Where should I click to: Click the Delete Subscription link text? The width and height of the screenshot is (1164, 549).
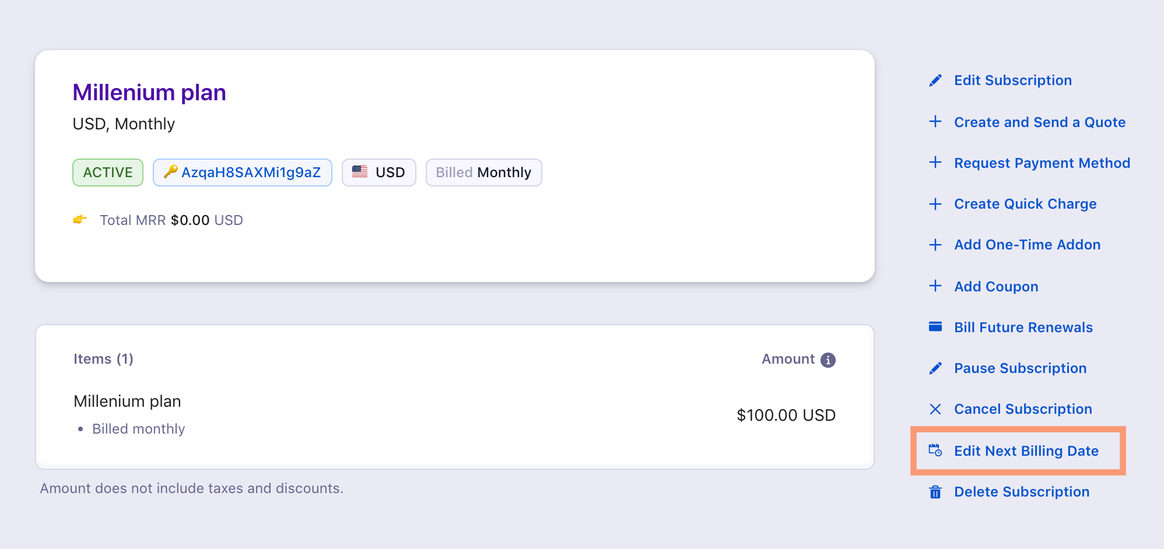(1021, 492)
